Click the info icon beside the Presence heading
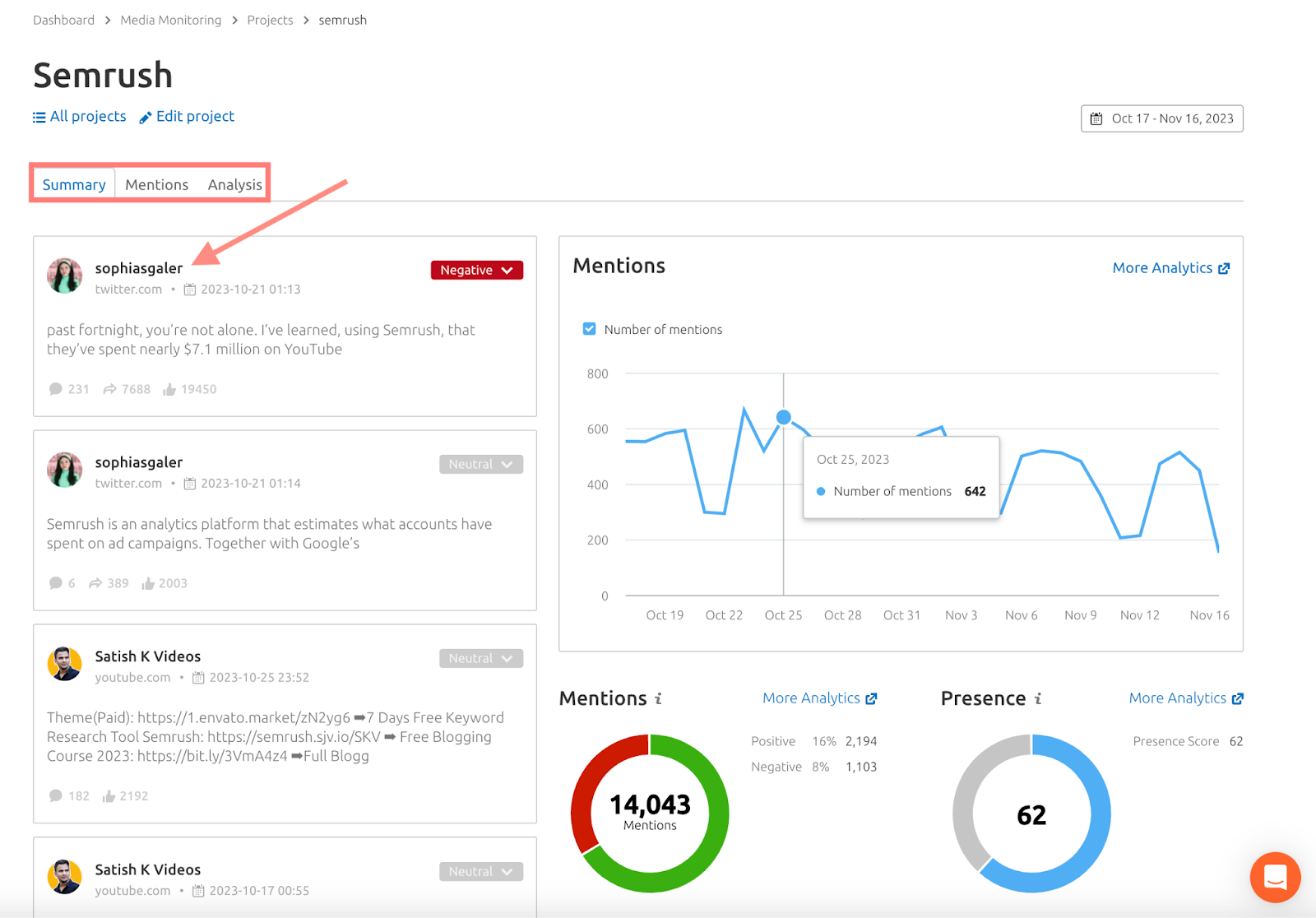 (1038, 698)
